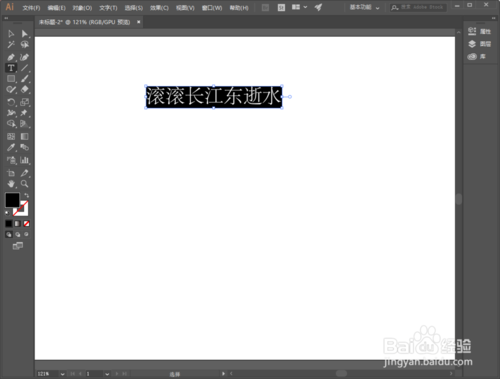Open the 基本功能 workspace switcher

[364, 7]
